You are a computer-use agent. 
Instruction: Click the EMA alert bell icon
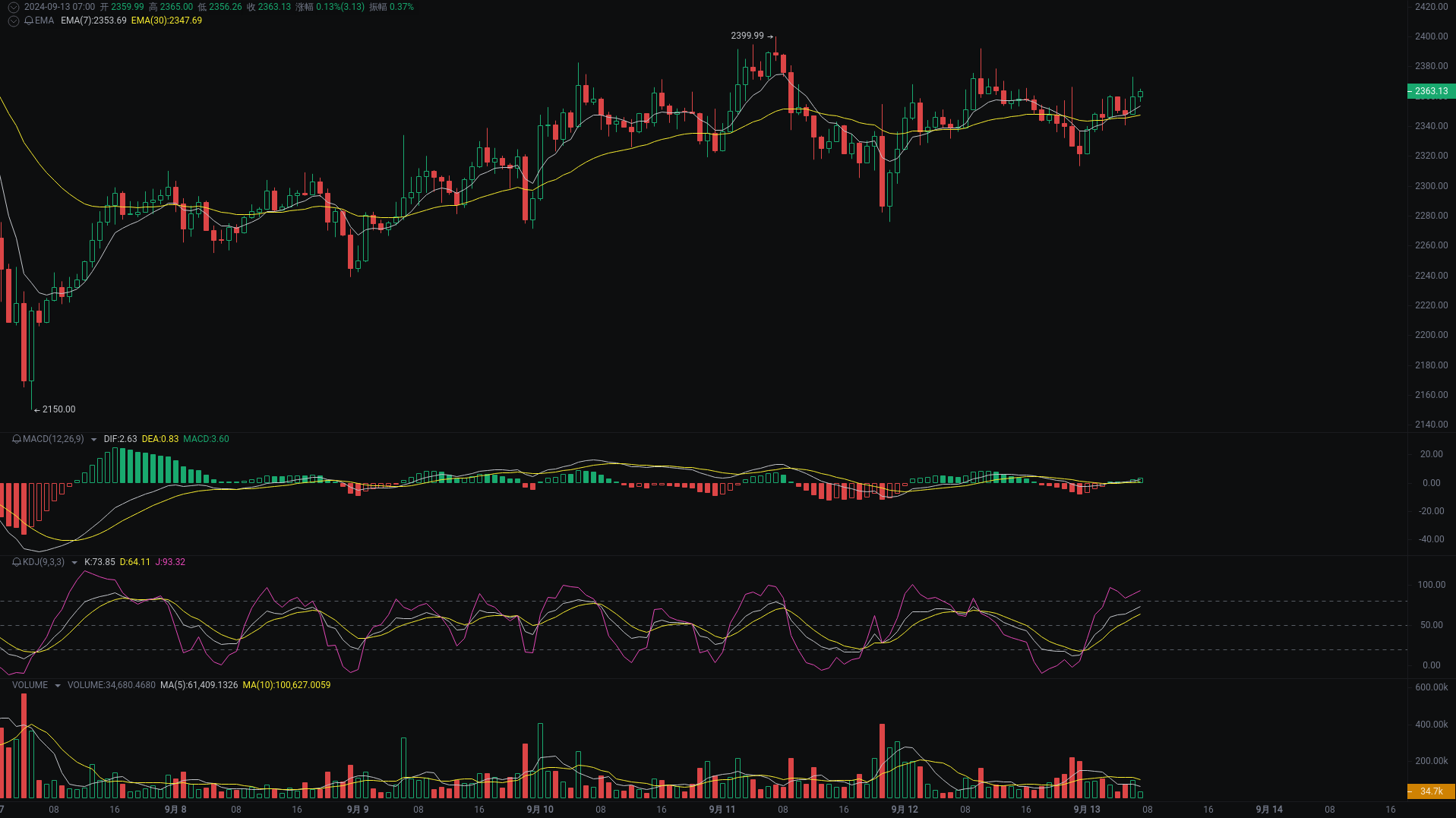[x=29, y=21]
